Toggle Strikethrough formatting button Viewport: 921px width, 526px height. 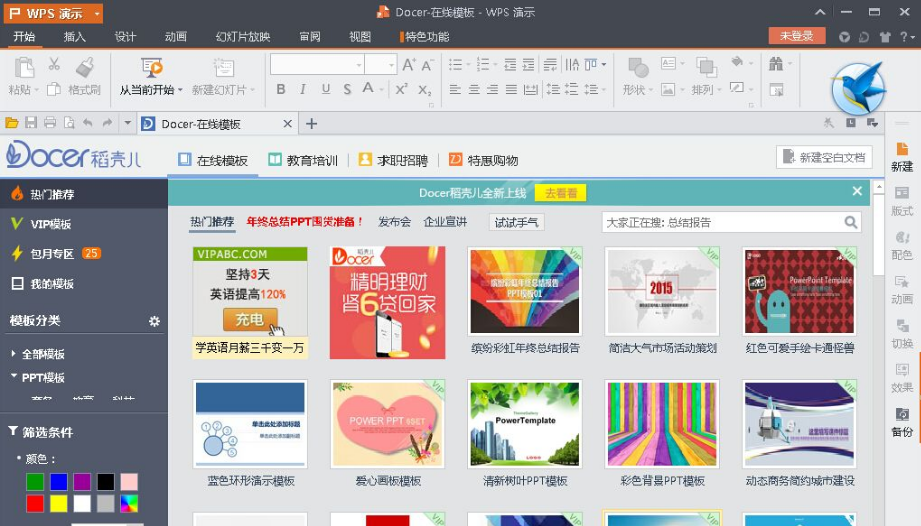click(347, 89)
